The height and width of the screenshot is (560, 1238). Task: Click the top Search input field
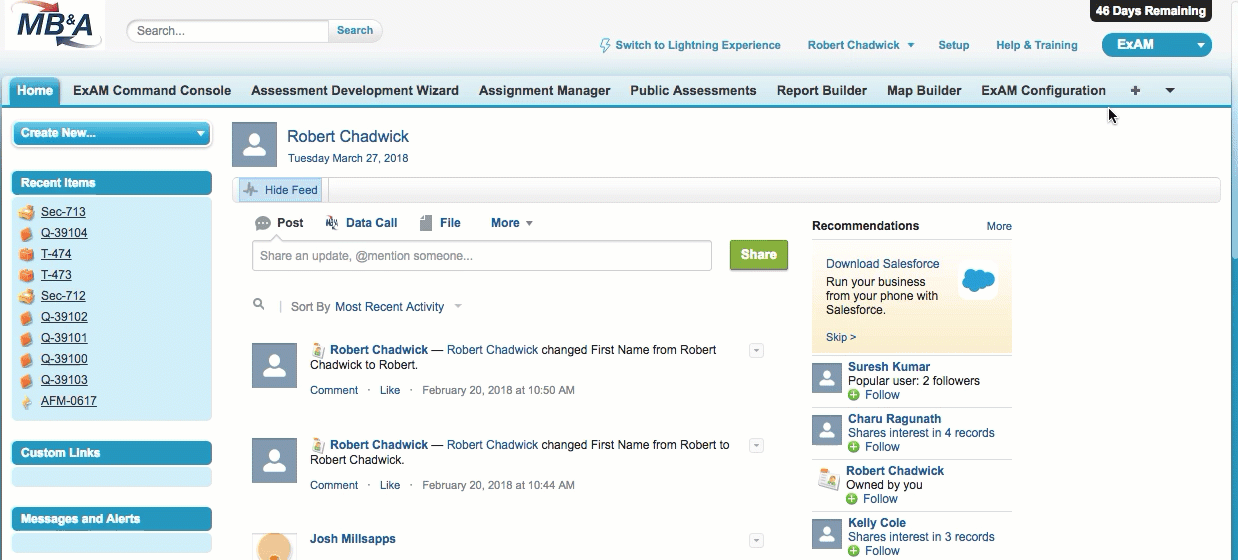click(228, 31)
